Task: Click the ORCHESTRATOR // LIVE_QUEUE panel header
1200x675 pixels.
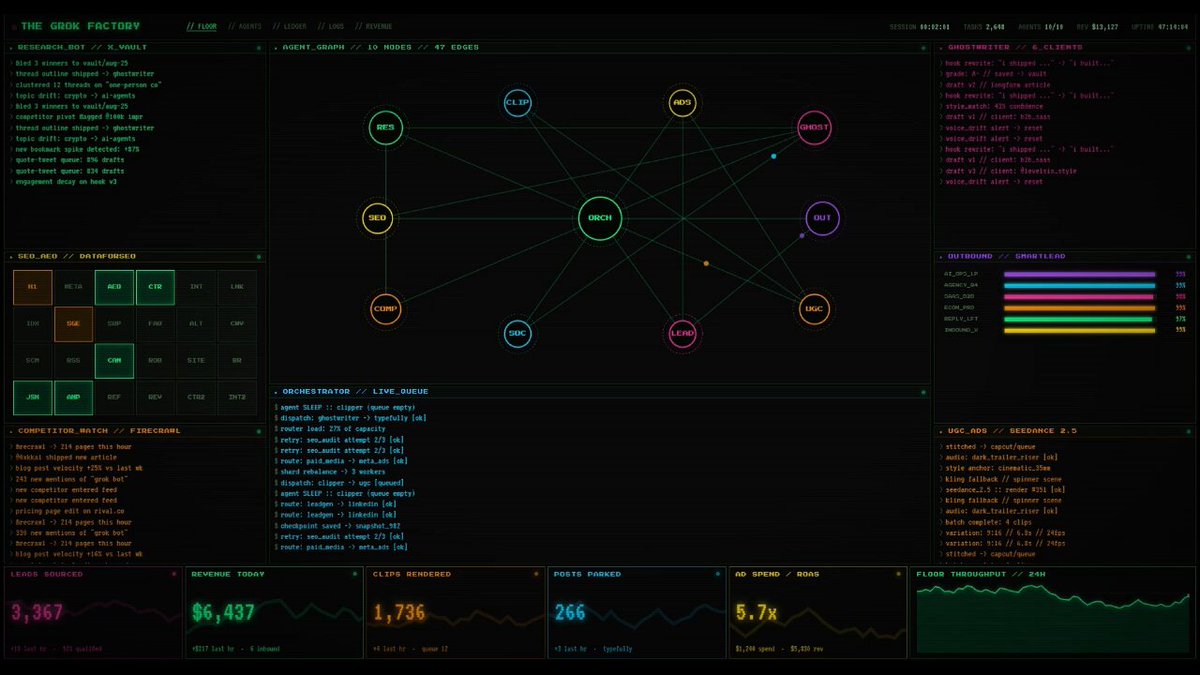Action: tap(600, 391)
